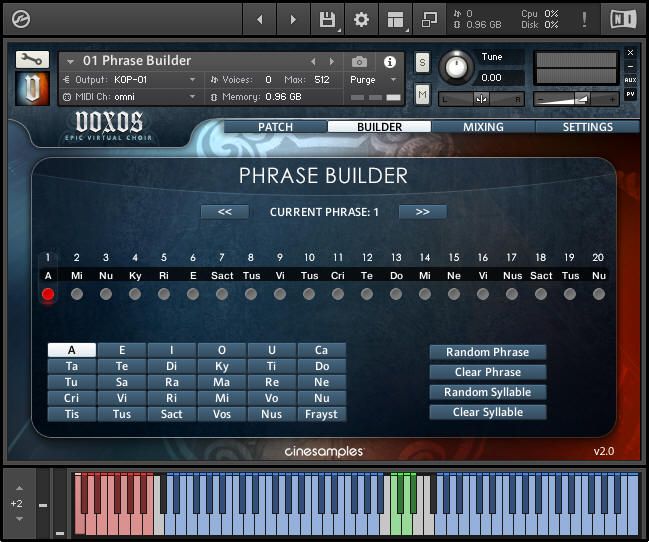Click the exclamation panic icon

tap(585, 19)
